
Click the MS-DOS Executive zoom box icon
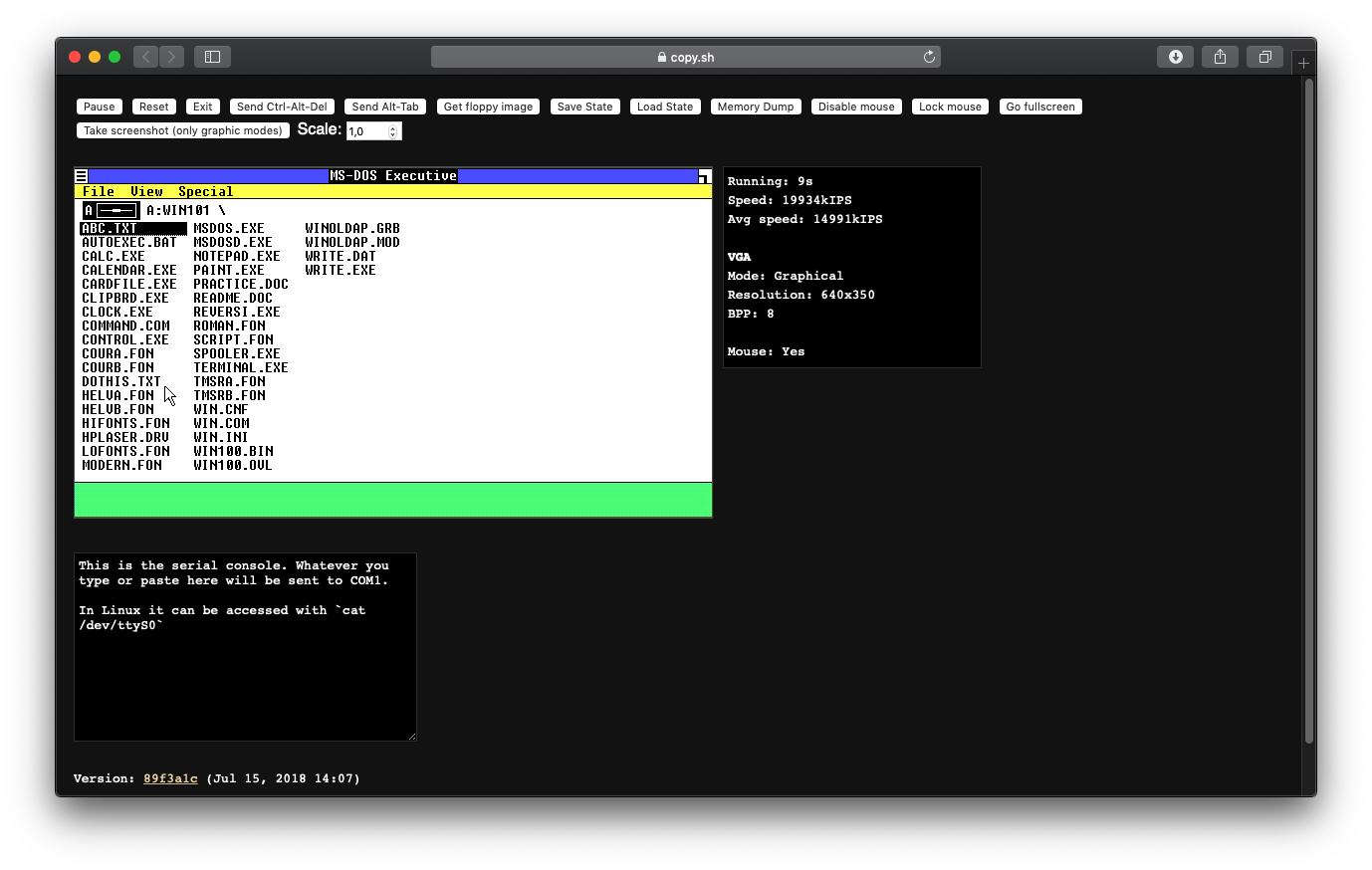pyautogui.click(x=704, y=176)
